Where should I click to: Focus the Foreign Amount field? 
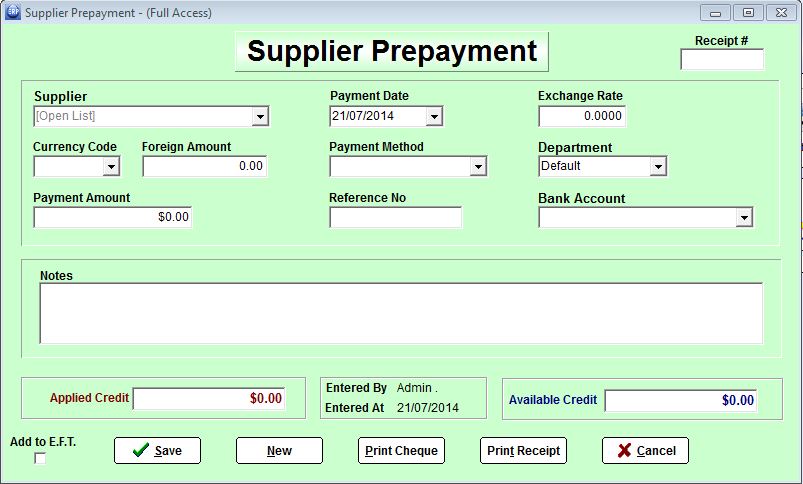(x=205, y=167)
